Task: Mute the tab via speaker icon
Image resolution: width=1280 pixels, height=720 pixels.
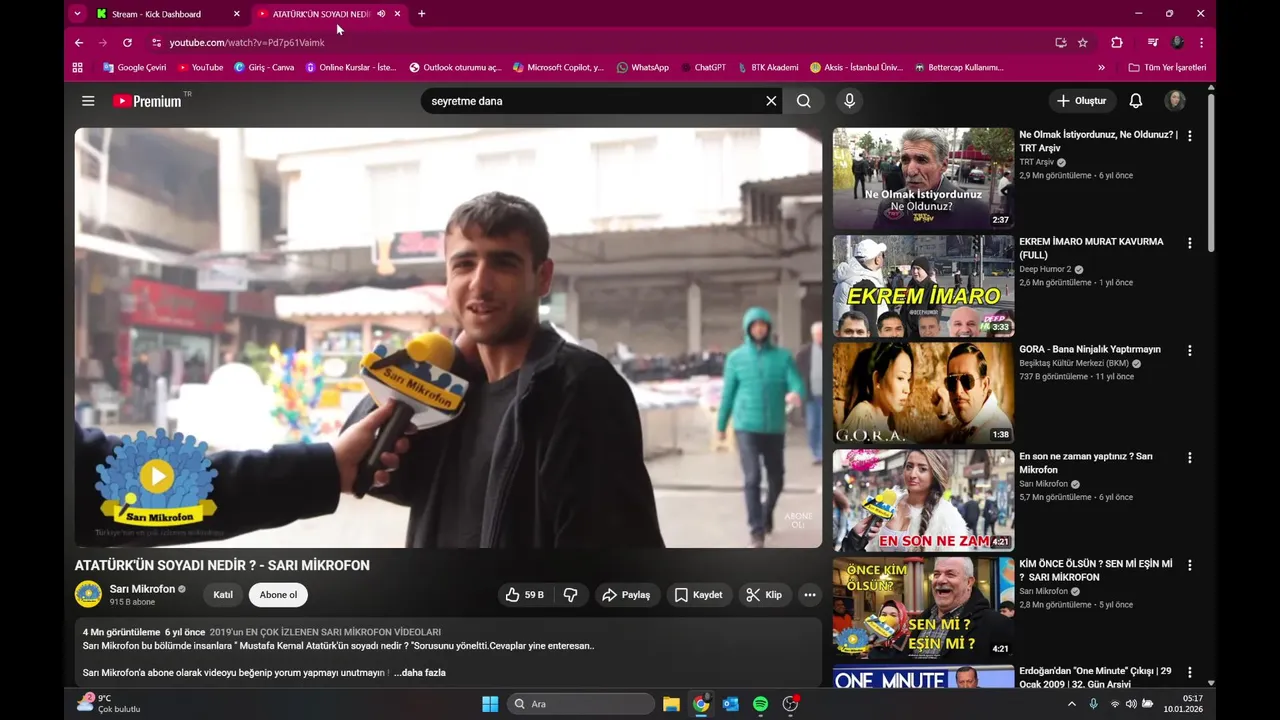Action: click(x=381, y=14)
